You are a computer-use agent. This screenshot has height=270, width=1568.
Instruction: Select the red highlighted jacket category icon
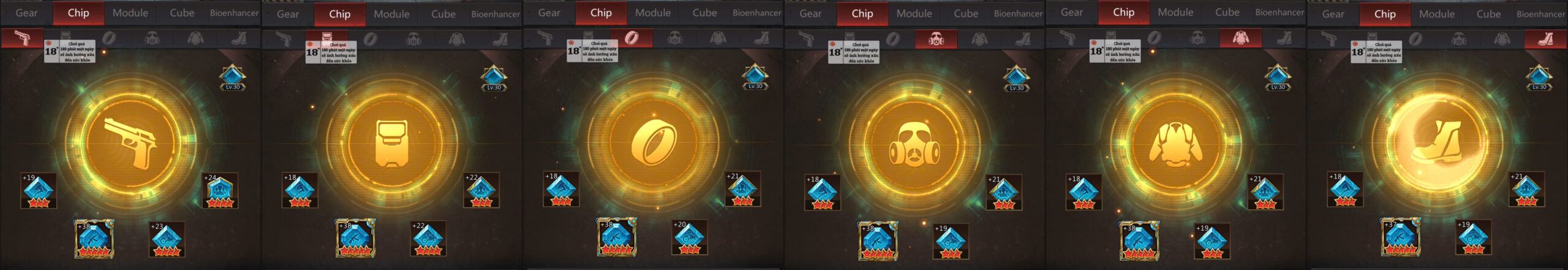(1240, 39)
